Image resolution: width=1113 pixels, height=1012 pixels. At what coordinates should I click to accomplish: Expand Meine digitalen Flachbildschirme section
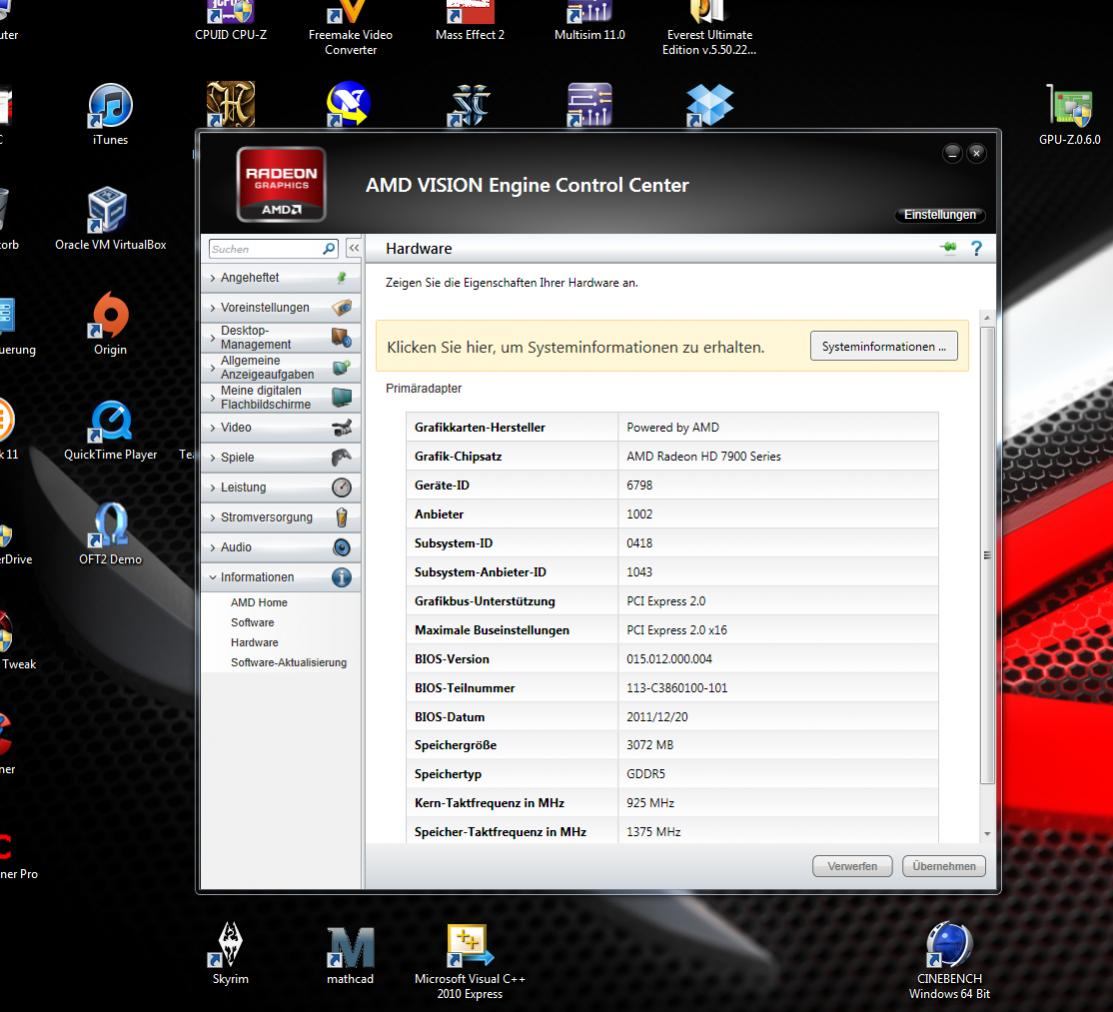click(281, 397)
